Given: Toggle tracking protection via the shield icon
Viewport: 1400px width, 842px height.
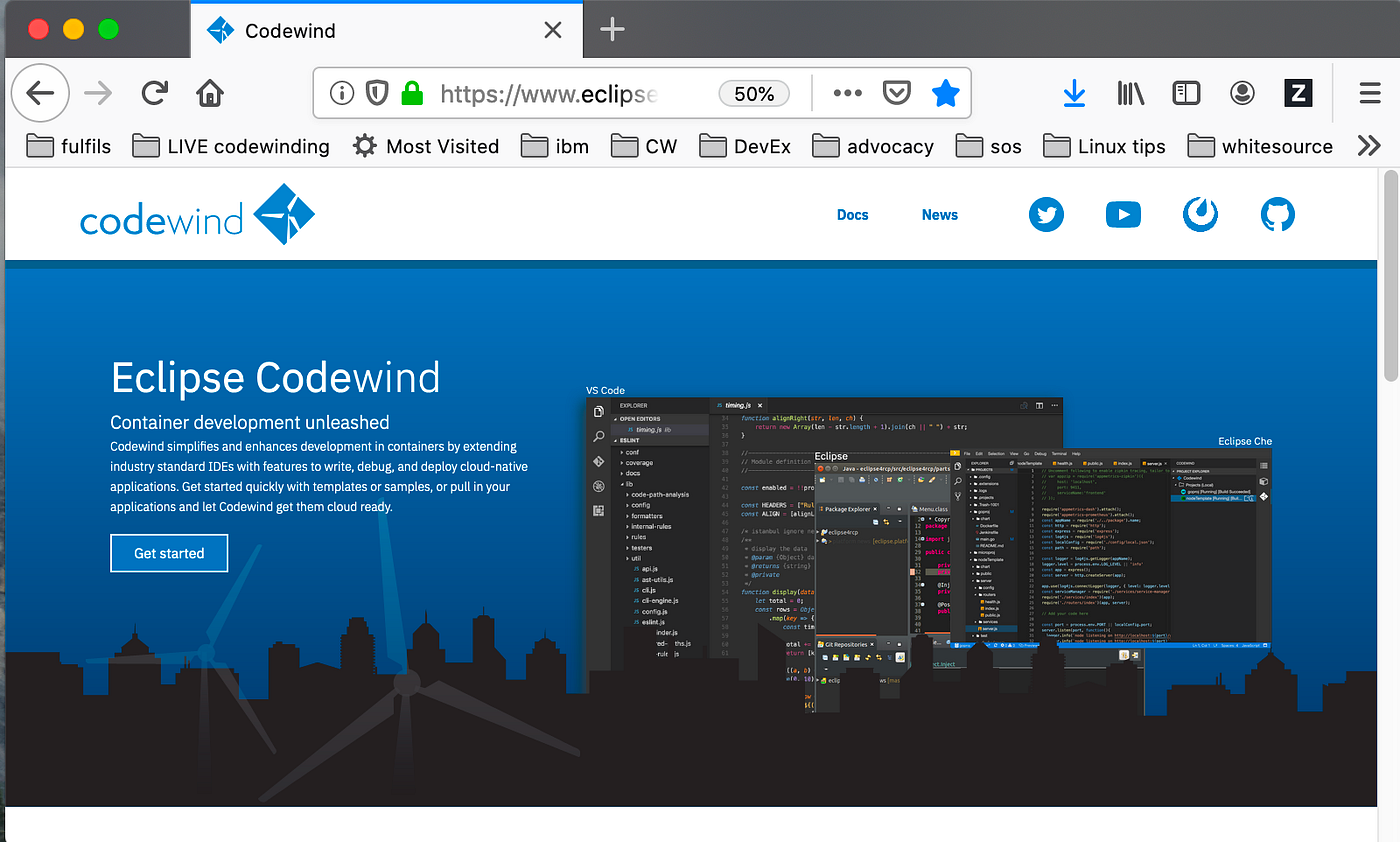Looking at the screenshot, I should point(377,92).
